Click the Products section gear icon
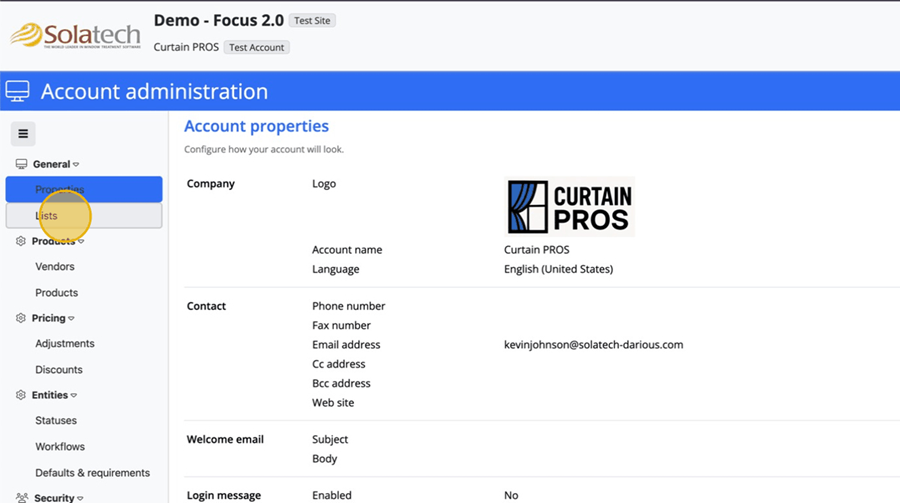Viewport: 900px width, 503px height. point(21,241)
